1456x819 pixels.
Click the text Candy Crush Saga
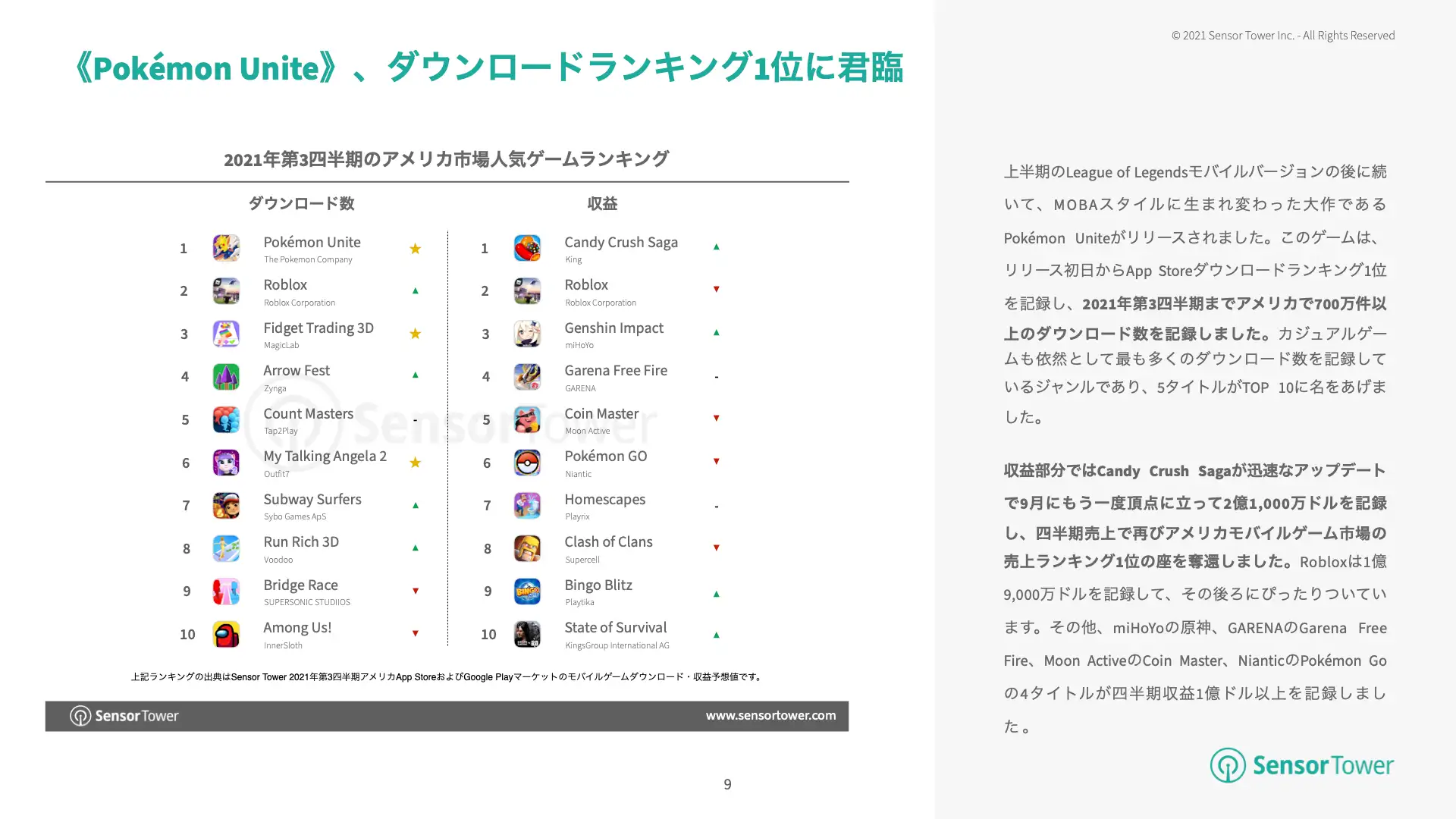pos(621,242)
